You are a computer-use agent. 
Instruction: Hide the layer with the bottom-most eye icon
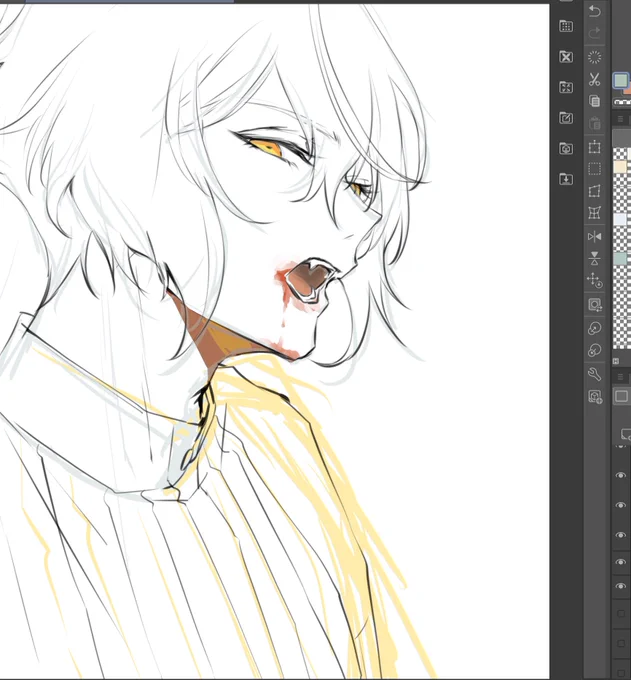[x=621, y=586]
